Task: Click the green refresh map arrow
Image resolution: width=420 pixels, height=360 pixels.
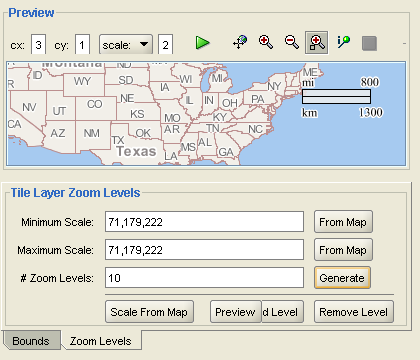Action: point(202,43)
